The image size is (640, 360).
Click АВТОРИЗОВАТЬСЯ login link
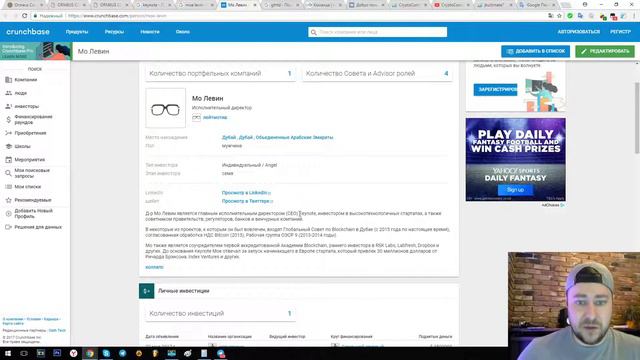[578, 32]
